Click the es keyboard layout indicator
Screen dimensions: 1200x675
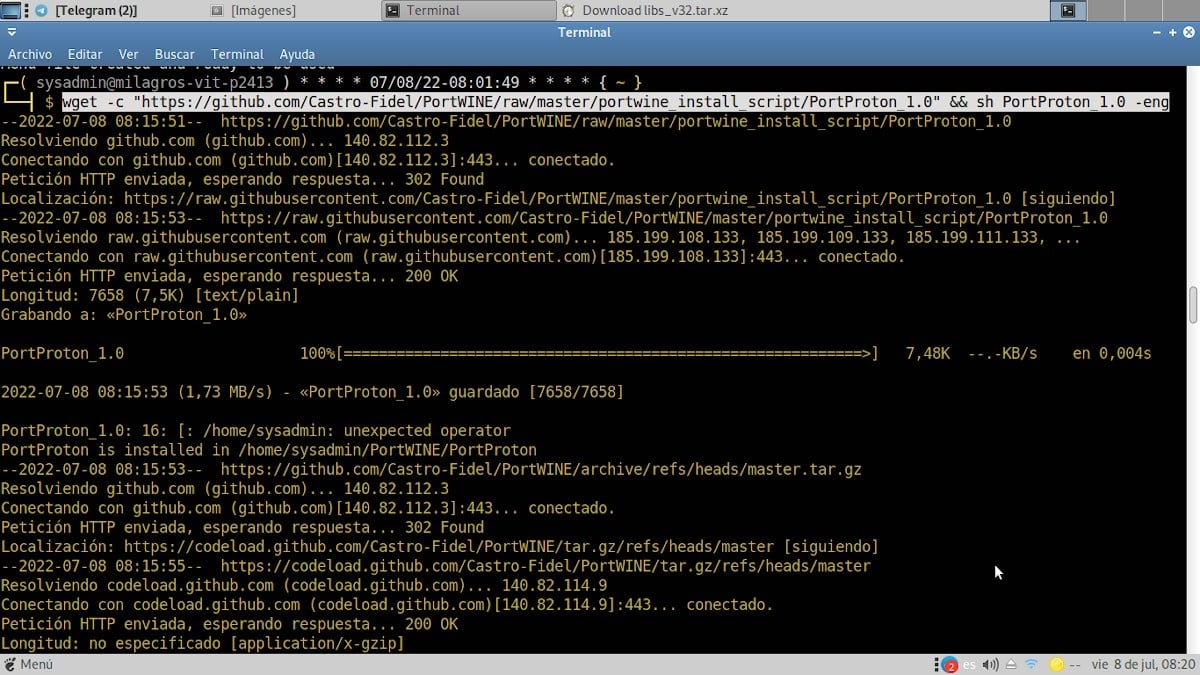click(969, 664)
